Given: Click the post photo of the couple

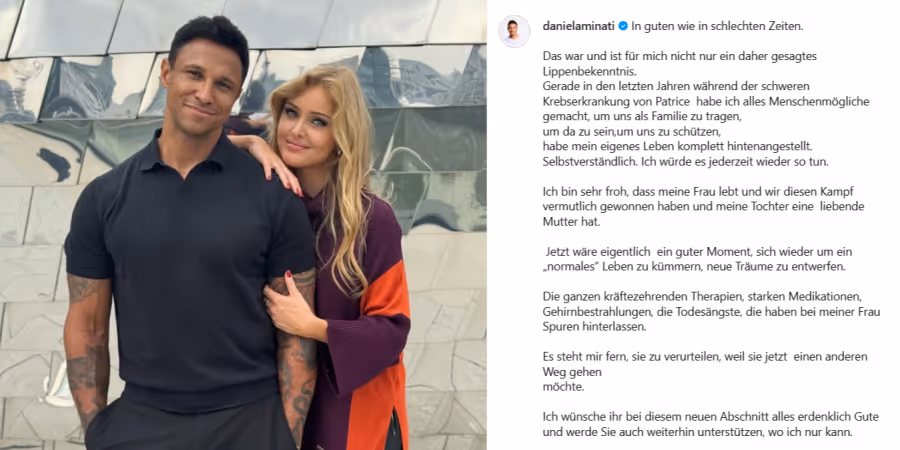Looking at the screenshot, I should (243, 225).
